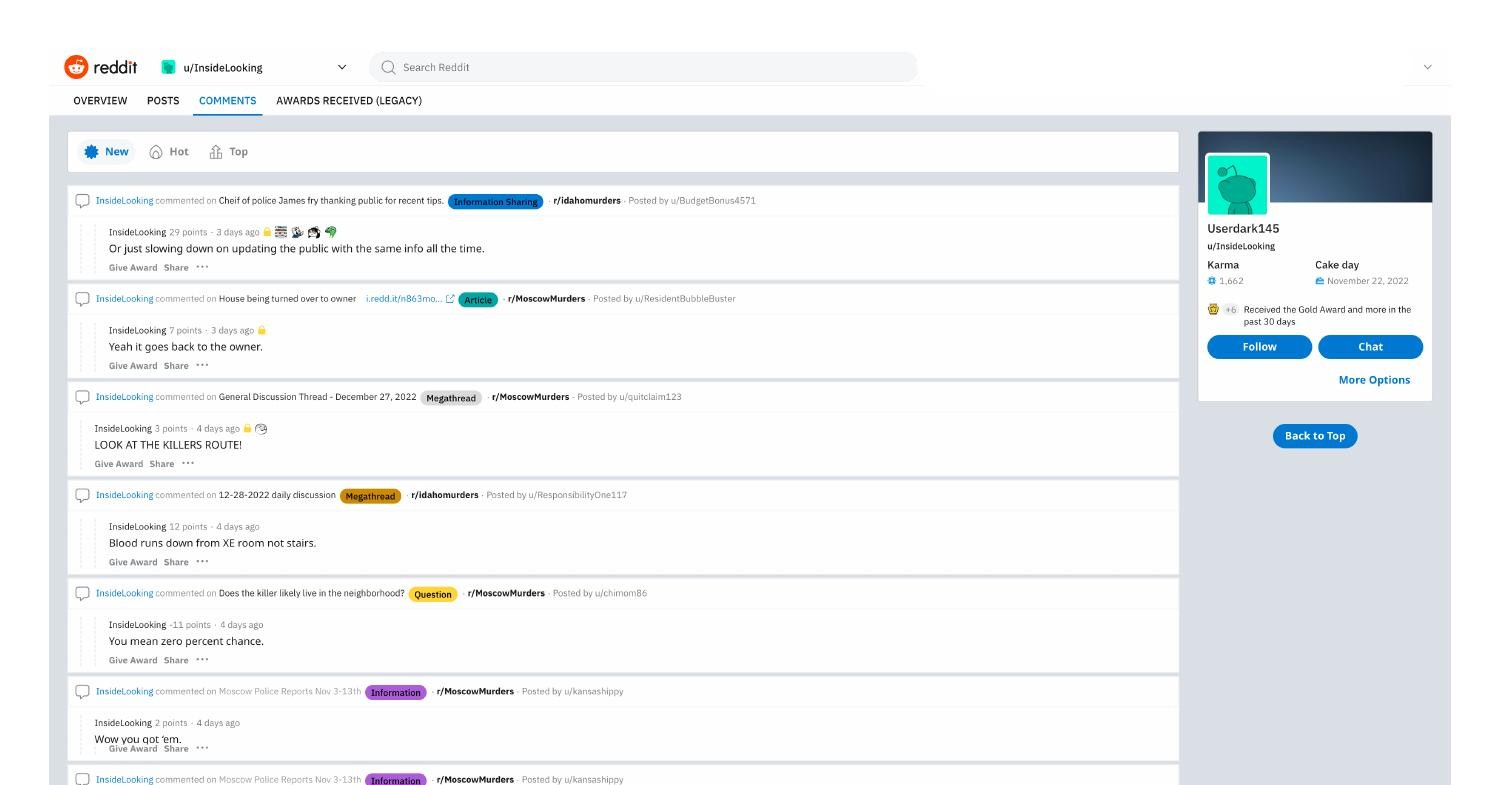
Task: Click the Back to Top button
Action: pyautogui.click(x=1315, y=436)
